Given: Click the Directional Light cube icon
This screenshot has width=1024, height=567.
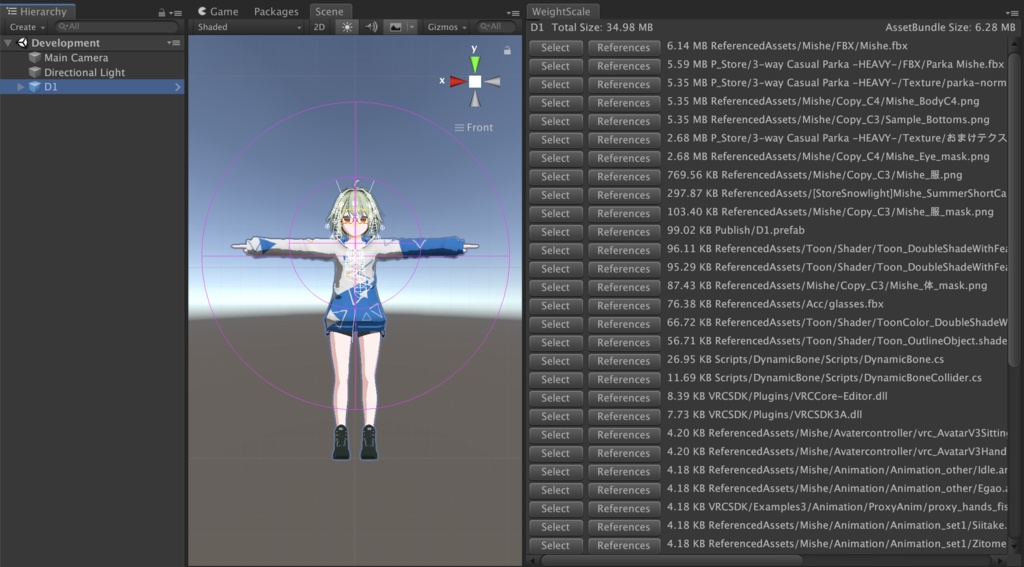Looking at the screenshot, I should (x=35, y=73).
